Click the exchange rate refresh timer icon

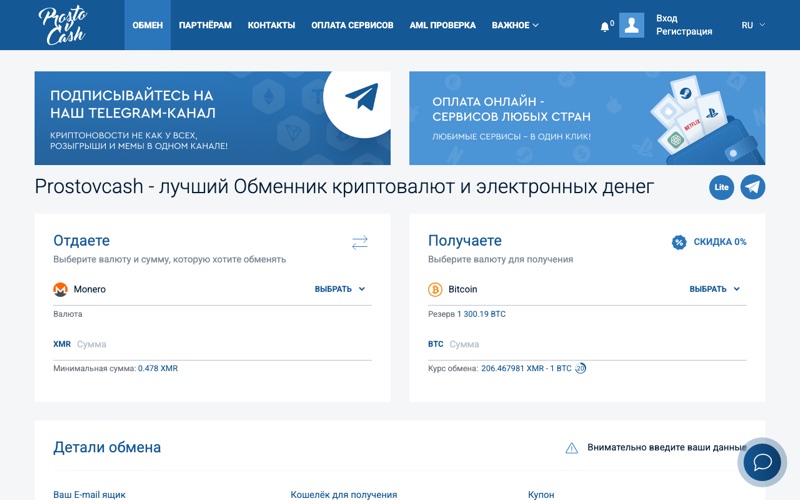[581, 368]
